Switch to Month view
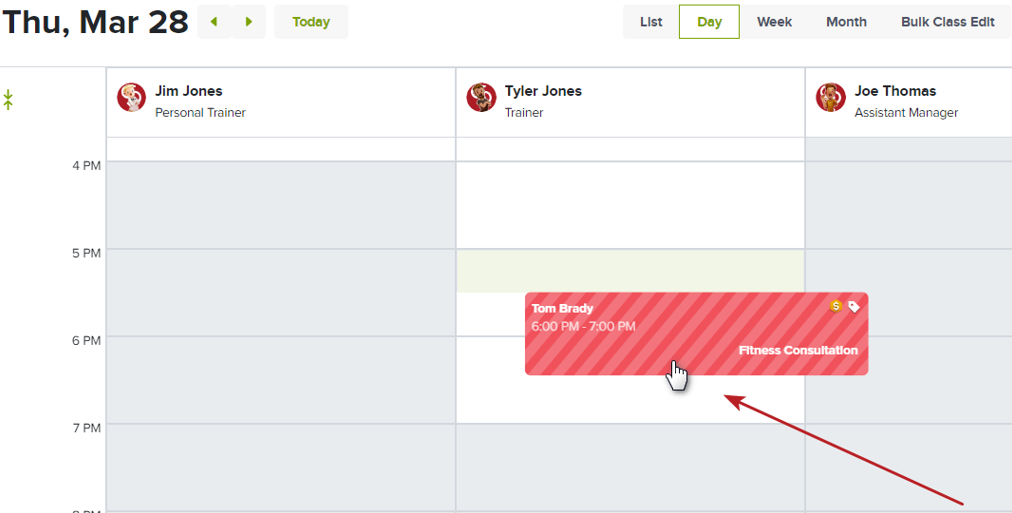Image resolution: width=1012 pixels, height=513 pixels. (x=846, y=22)
